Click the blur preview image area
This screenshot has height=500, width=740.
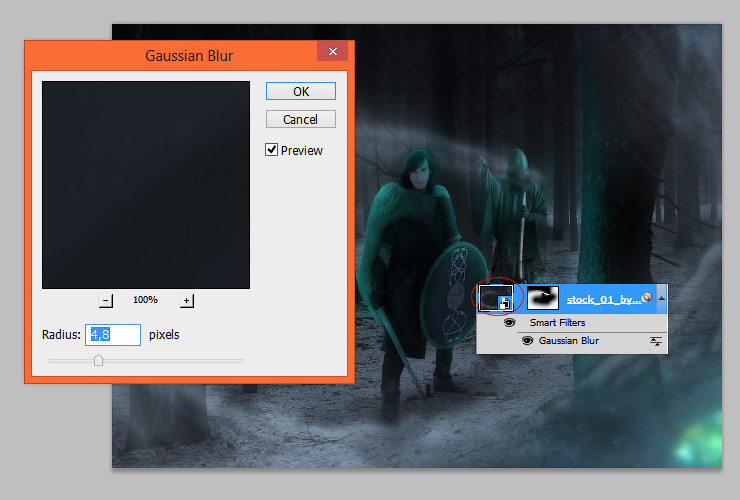pos(146,185)
